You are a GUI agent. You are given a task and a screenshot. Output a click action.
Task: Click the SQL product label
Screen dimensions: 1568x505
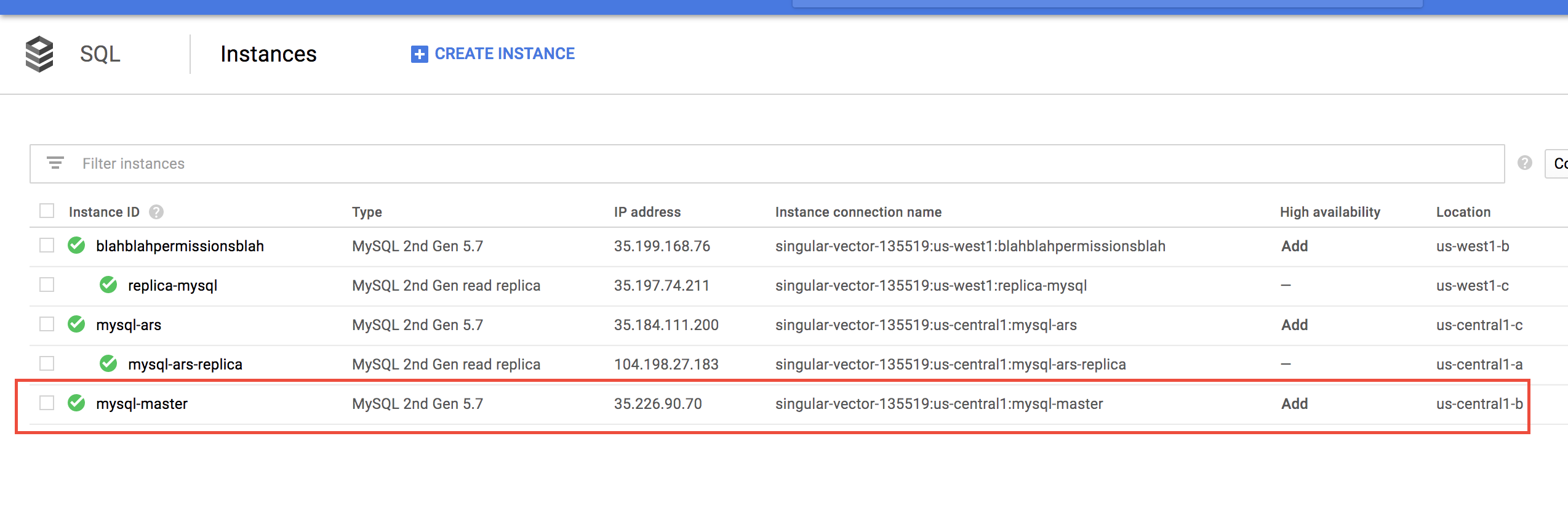[100, 54]
